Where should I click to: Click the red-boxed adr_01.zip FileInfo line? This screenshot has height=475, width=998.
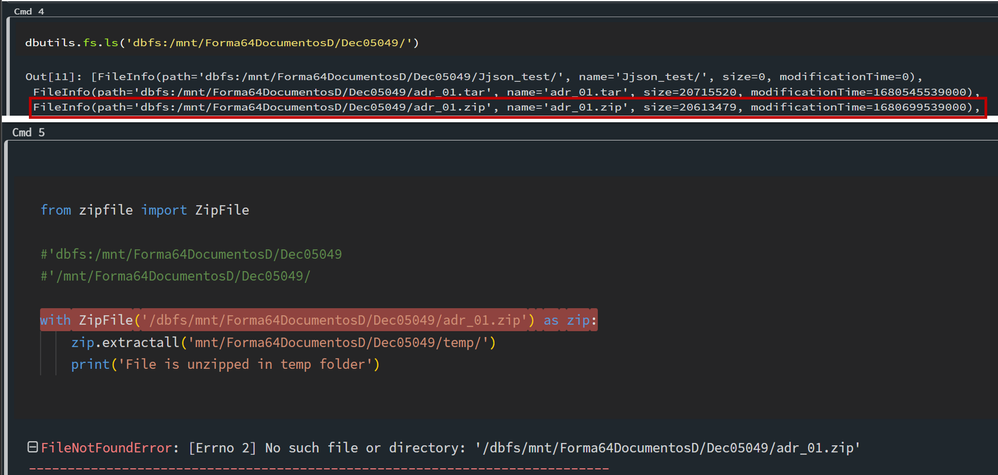pyautogui.click(x=500, y=108)
